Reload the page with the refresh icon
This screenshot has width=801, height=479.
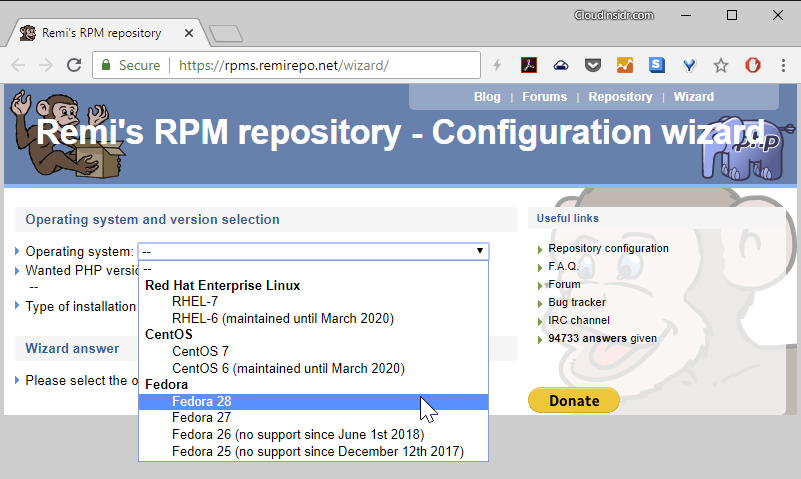[73, 65]
